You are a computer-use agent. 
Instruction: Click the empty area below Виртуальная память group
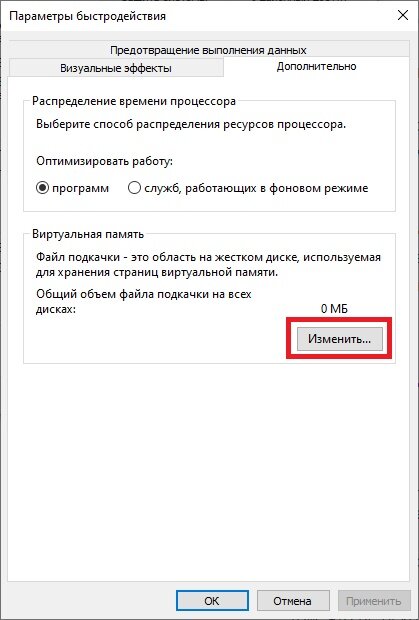pyautogui.click(x=210, y=471)
